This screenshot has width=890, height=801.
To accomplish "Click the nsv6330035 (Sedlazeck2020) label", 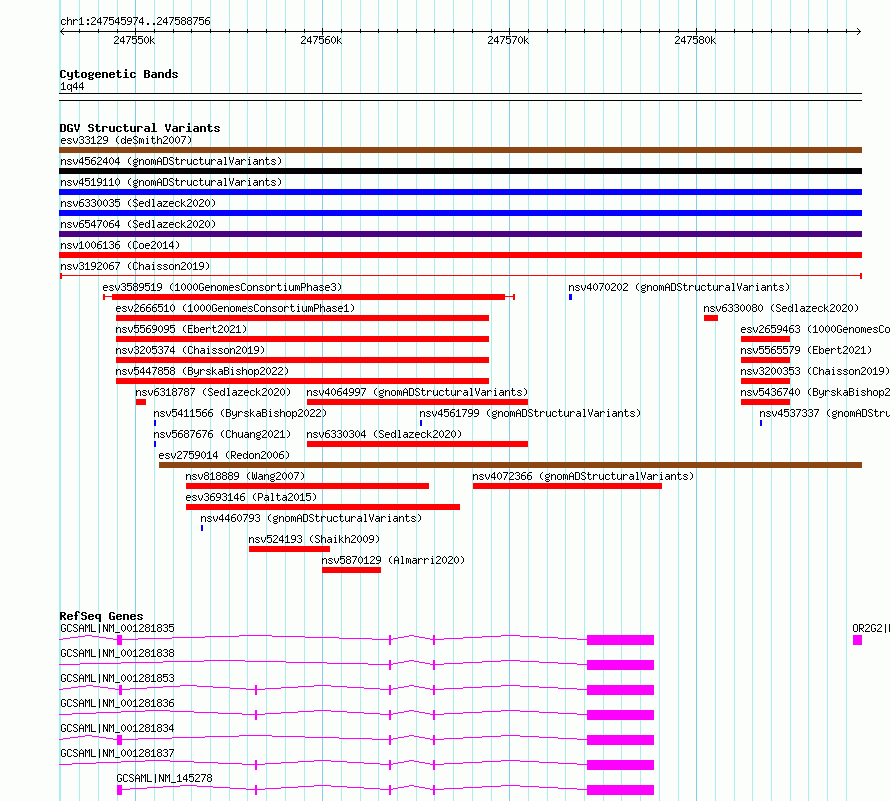I will [138, 203].
